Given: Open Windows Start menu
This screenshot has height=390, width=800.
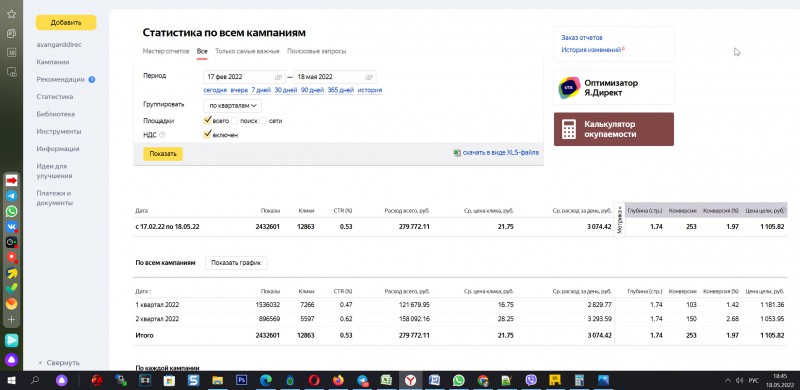Looking at the screenshot, I should pyautogui.click(x=11, y=380).
